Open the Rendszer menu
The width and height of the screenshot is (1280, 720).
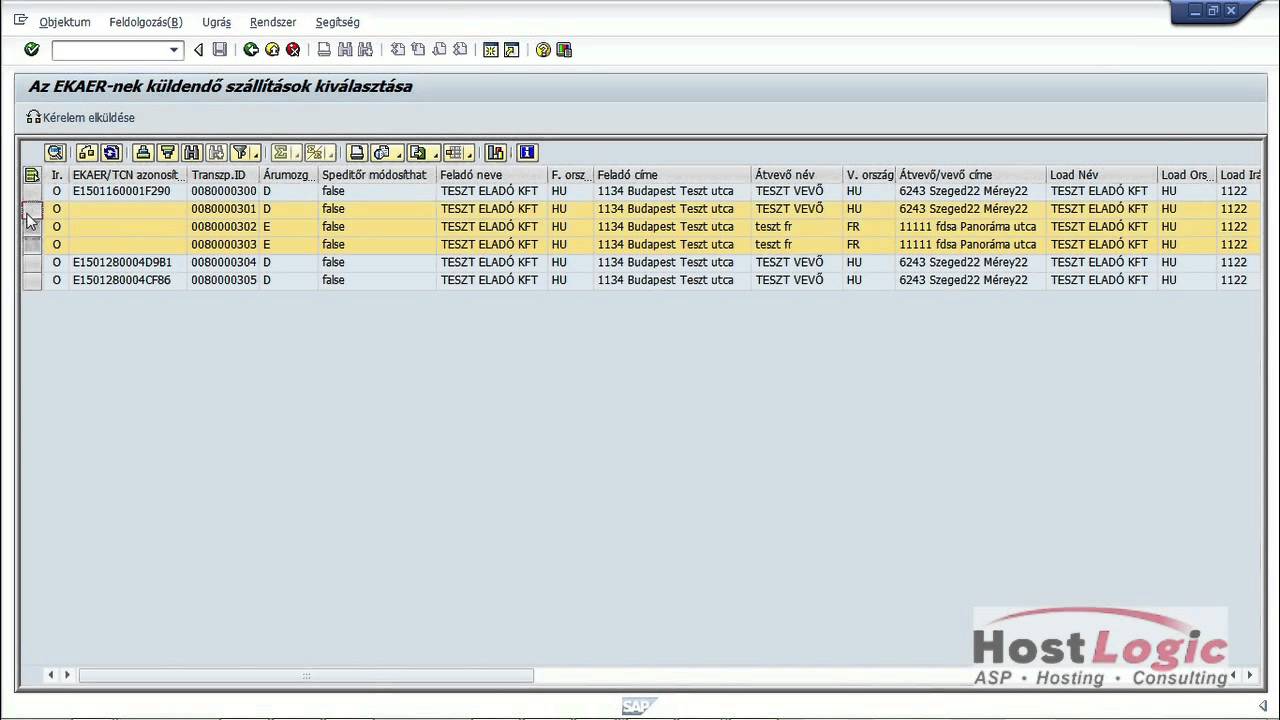(x=273, y=22)
